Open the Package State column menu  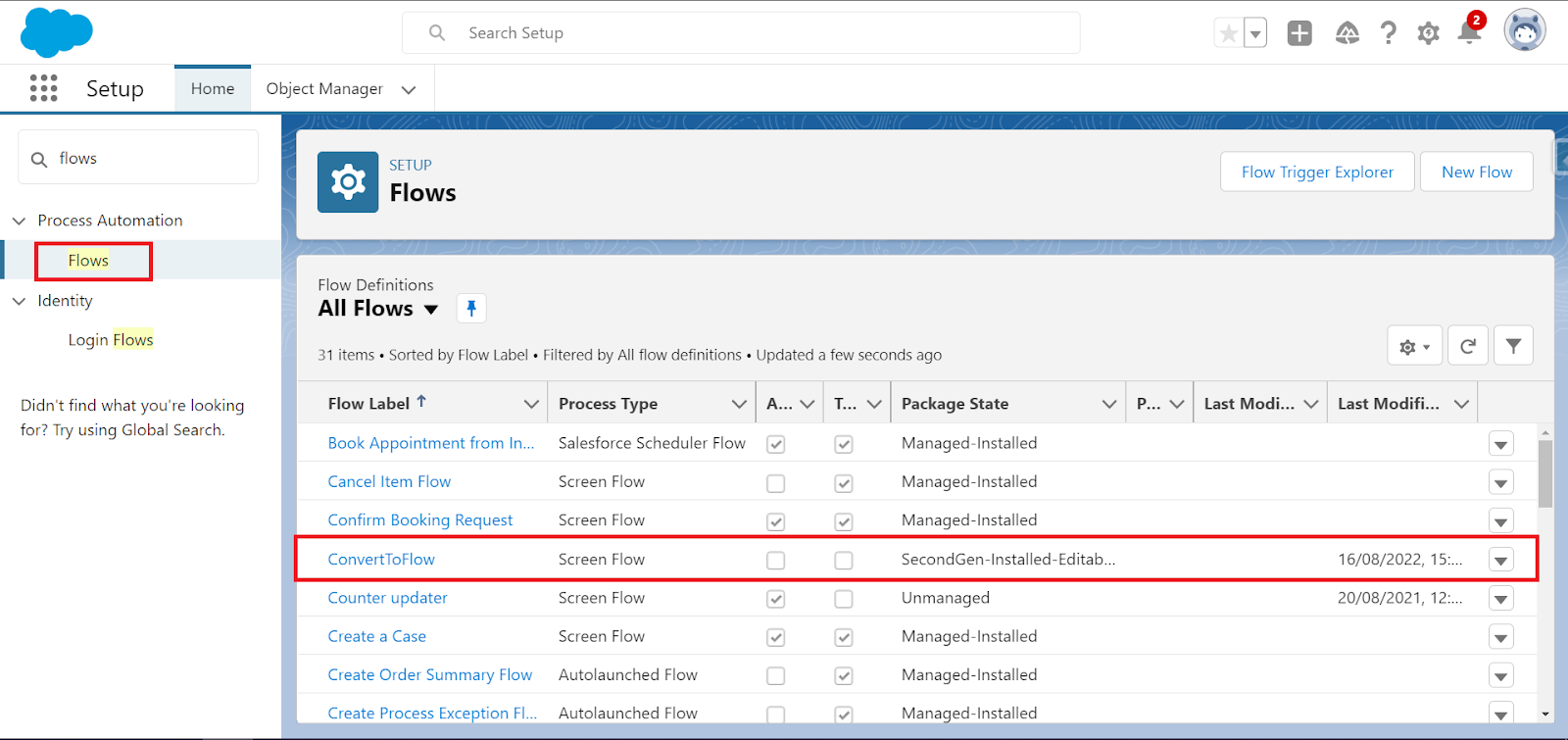(x=1109, y=404)
